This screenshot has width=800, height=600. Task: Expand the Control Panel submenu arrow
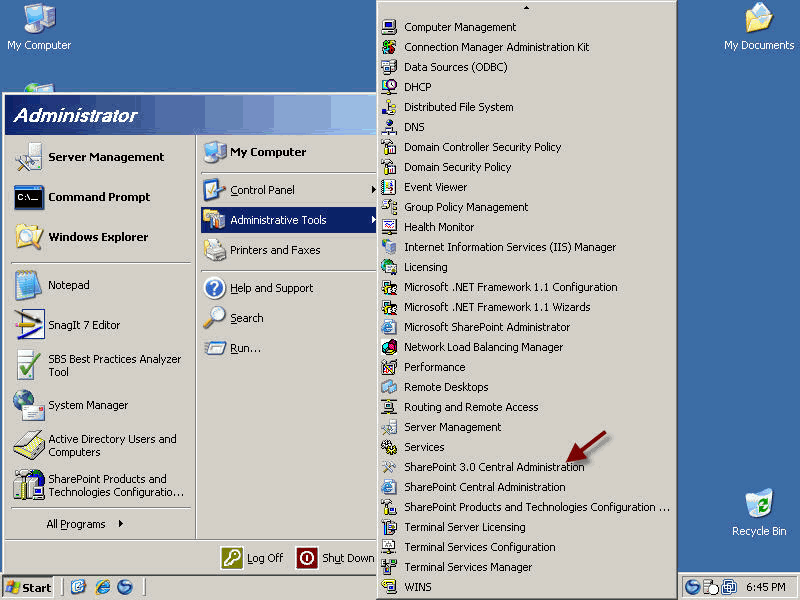[x=373, y=190]
